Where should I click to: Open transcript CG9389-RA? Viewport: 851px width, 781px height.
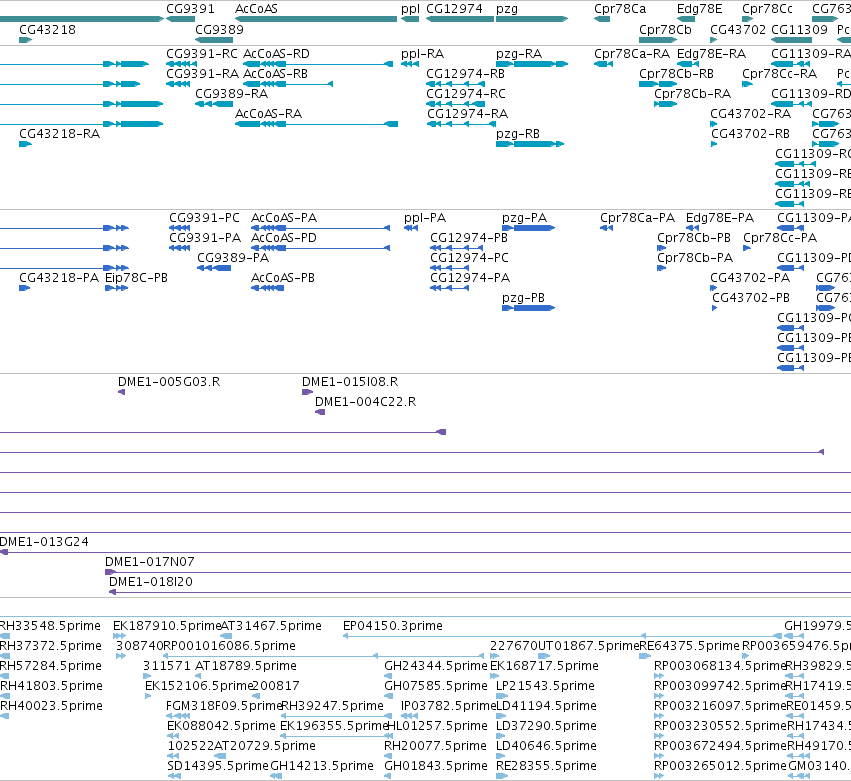231,94
